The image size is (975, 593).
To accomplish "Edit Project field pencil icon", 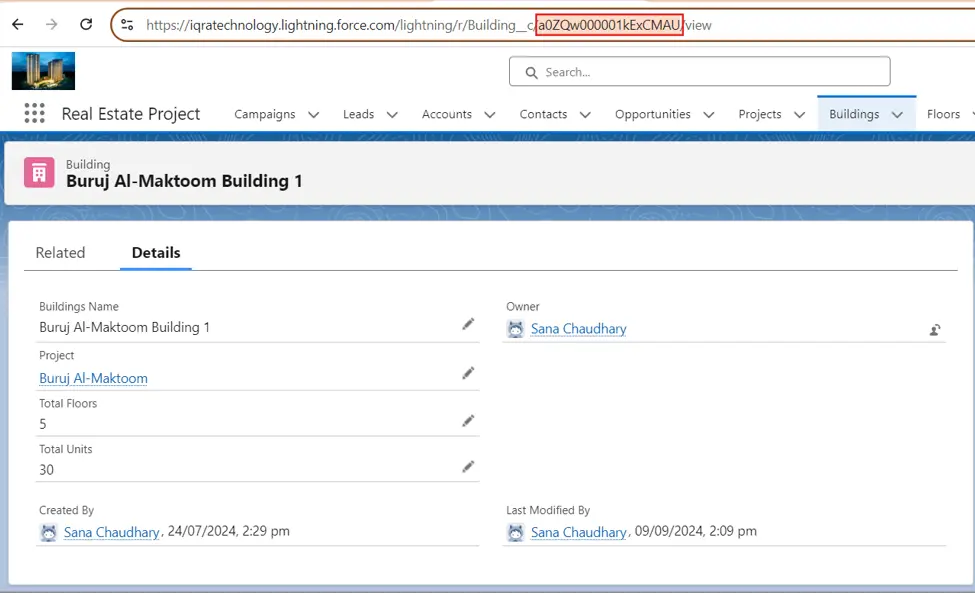I will tap(468, 373).
